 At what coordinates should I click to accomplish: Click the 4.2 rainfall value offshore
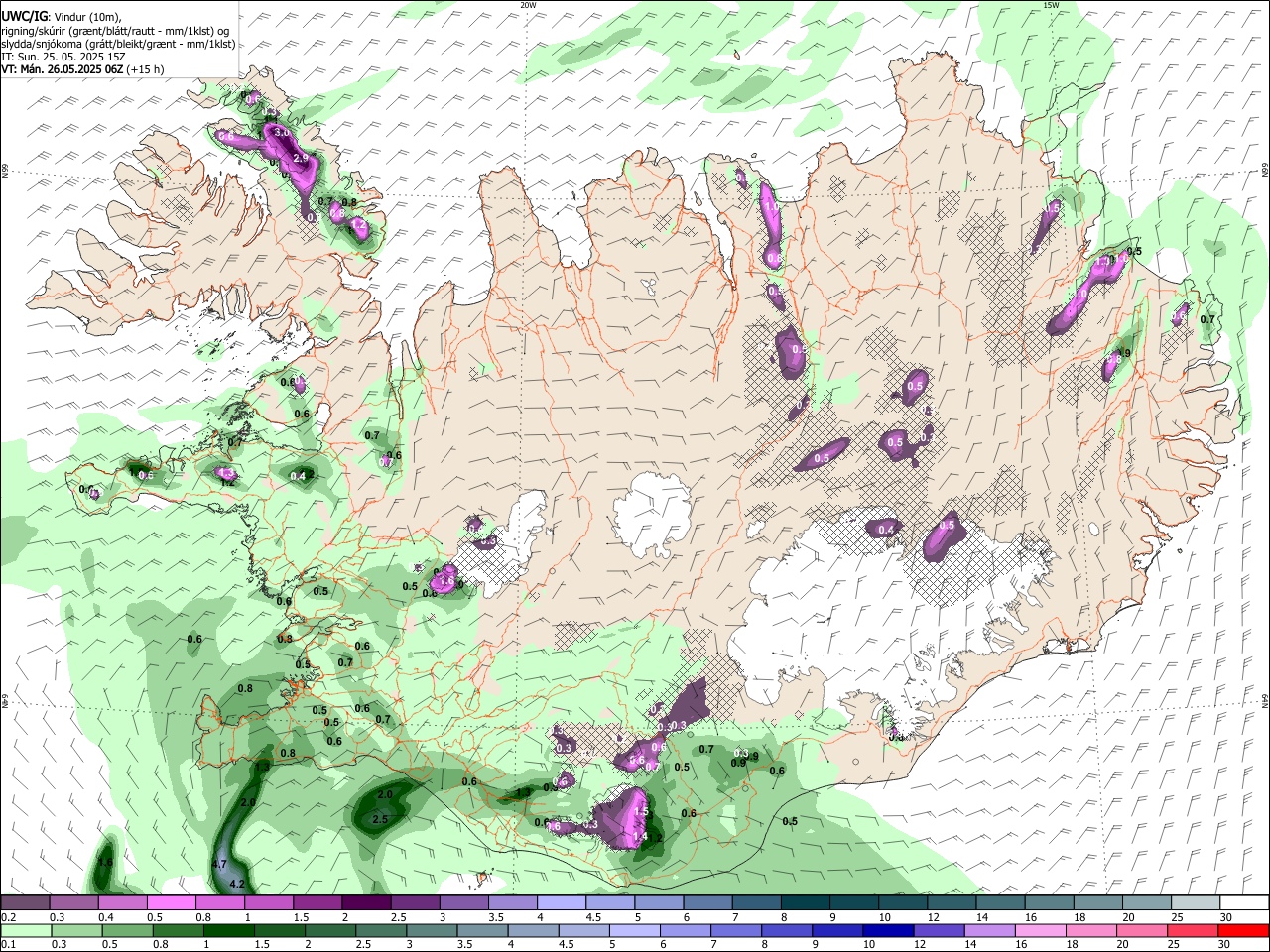[x=237, y=883]
